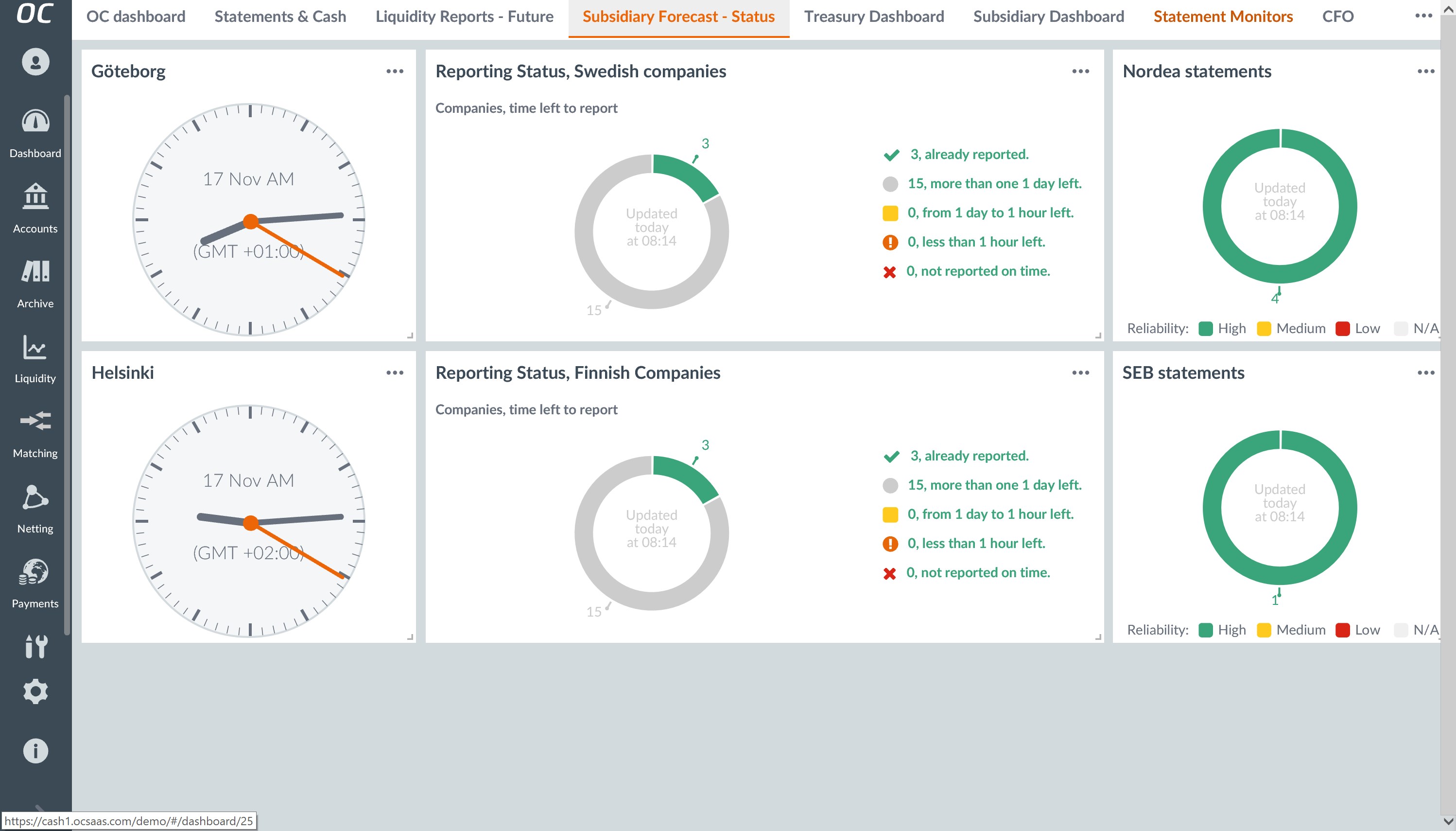The width and height of the screenshot is (1456, 831).
Task: Click the user profile avatar
Action: click(x=35, y=62)
